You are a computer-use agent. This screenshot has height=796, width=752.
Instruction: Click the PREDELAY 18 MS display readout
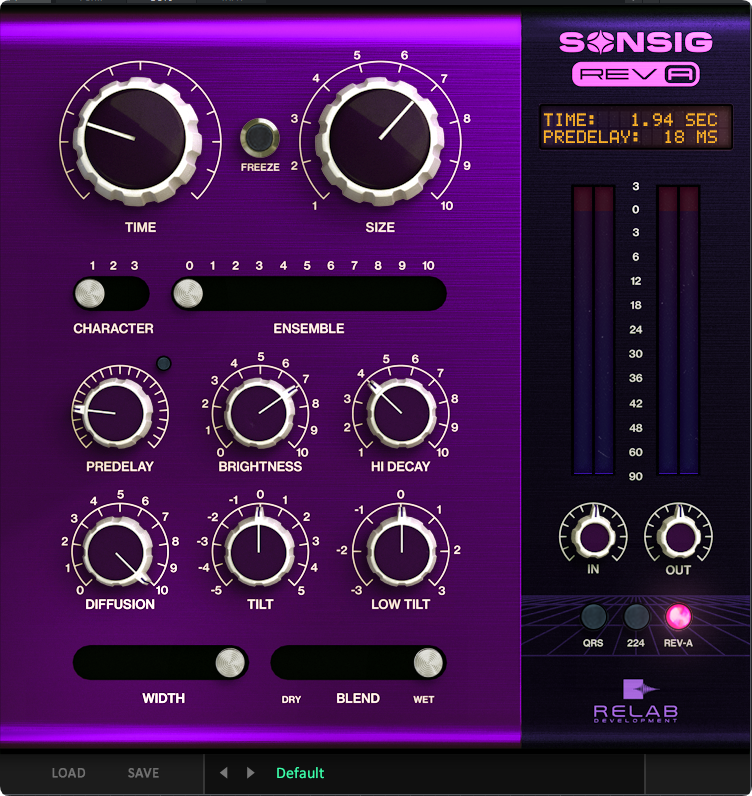coord(630,137)
